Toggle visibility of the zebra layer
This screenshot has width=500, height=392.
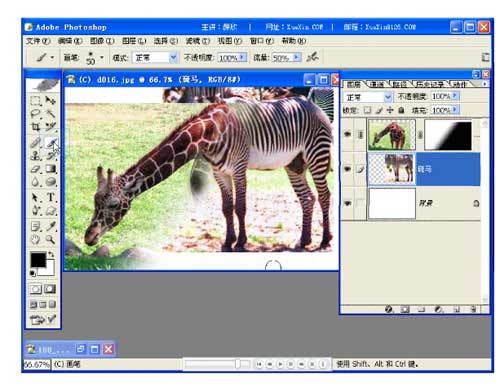point(348,169)
